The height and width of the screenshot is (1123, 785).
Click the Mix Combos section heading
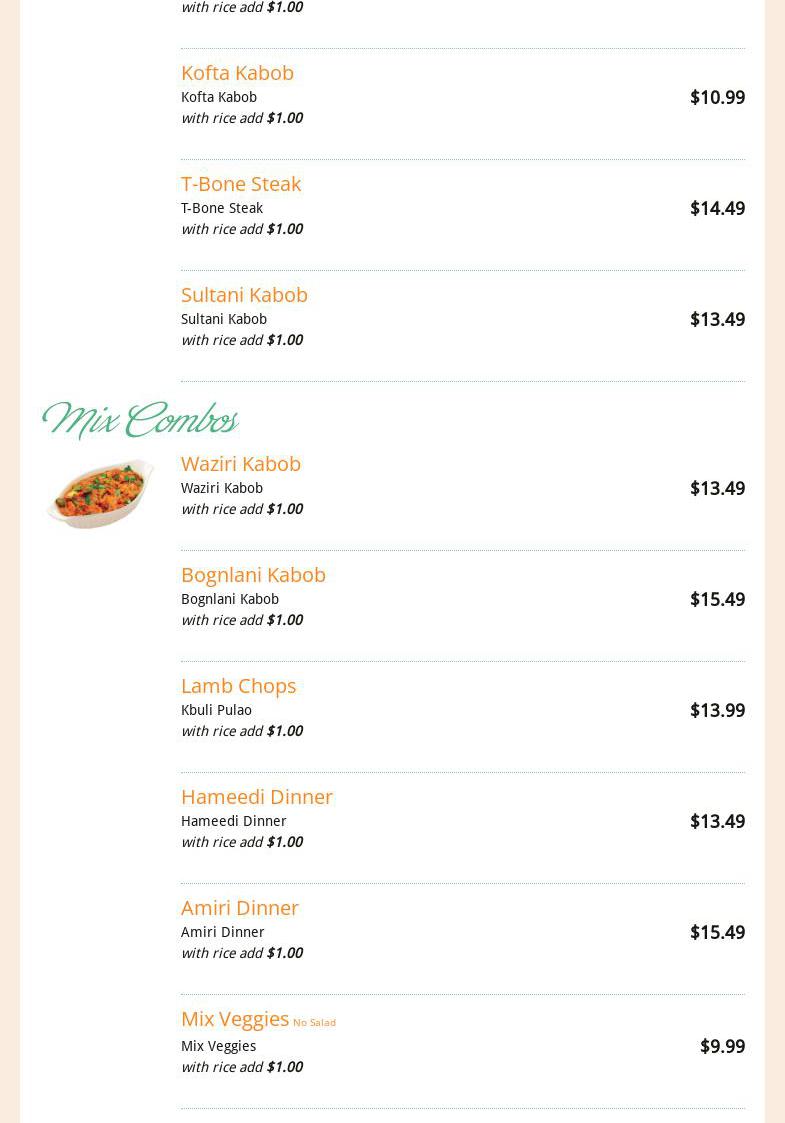(x=140, y=421)
